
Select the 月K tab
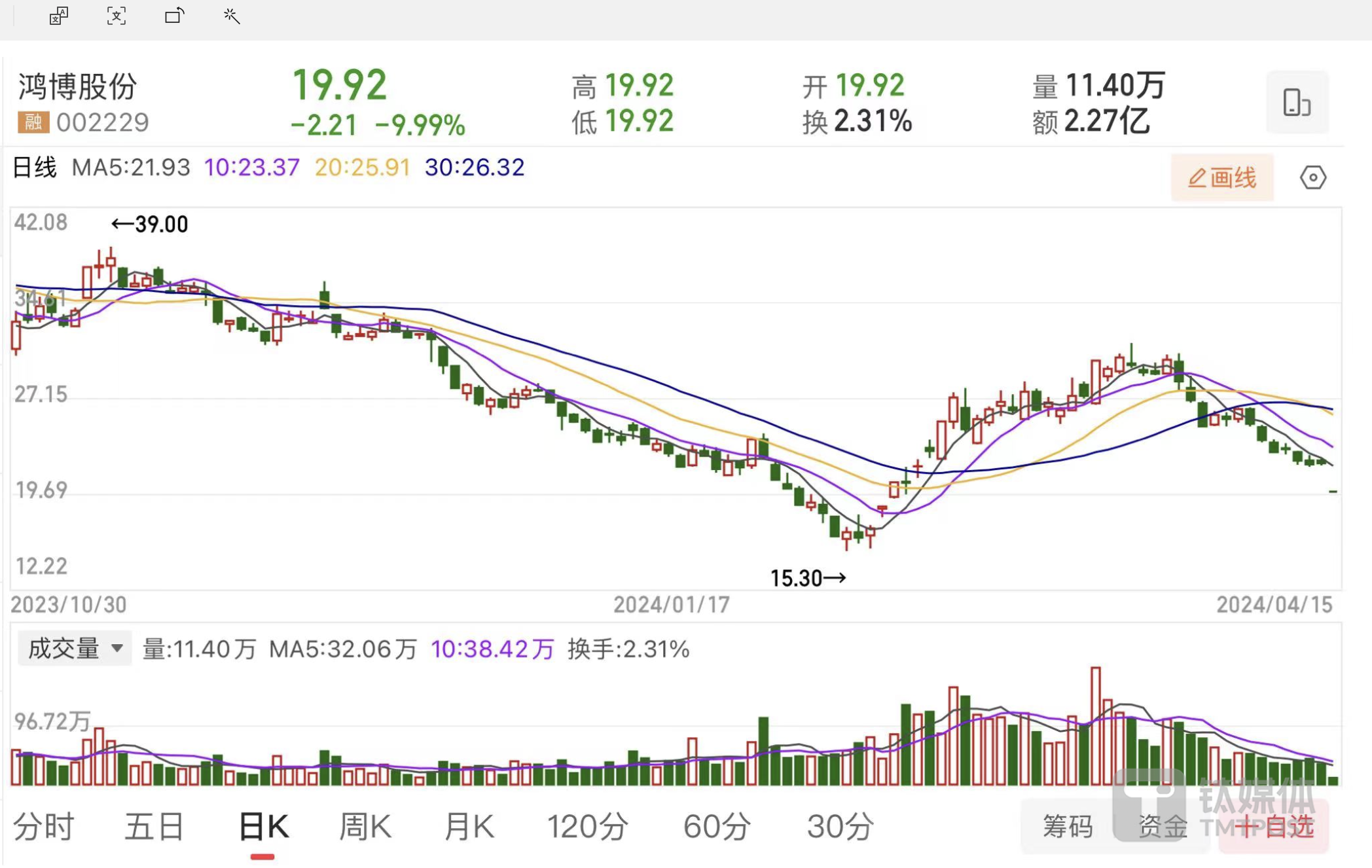pyautogui.click(x=469, y=826)
